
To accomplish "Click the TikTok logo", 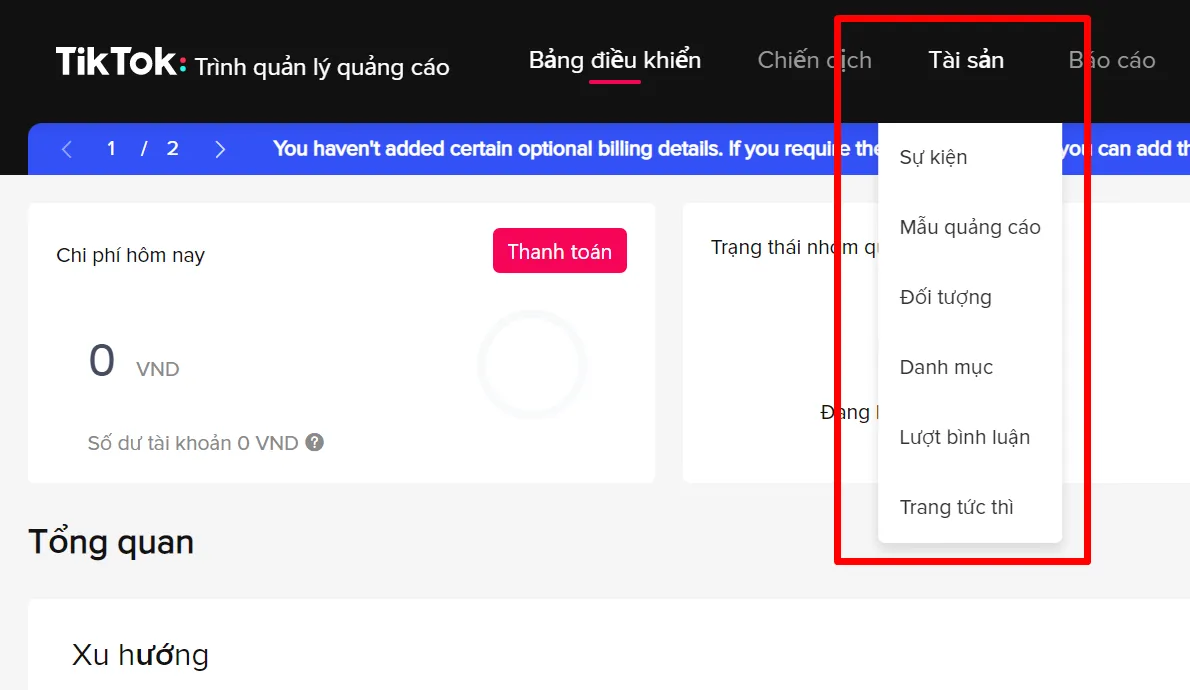I will click(x=120, y=61).
